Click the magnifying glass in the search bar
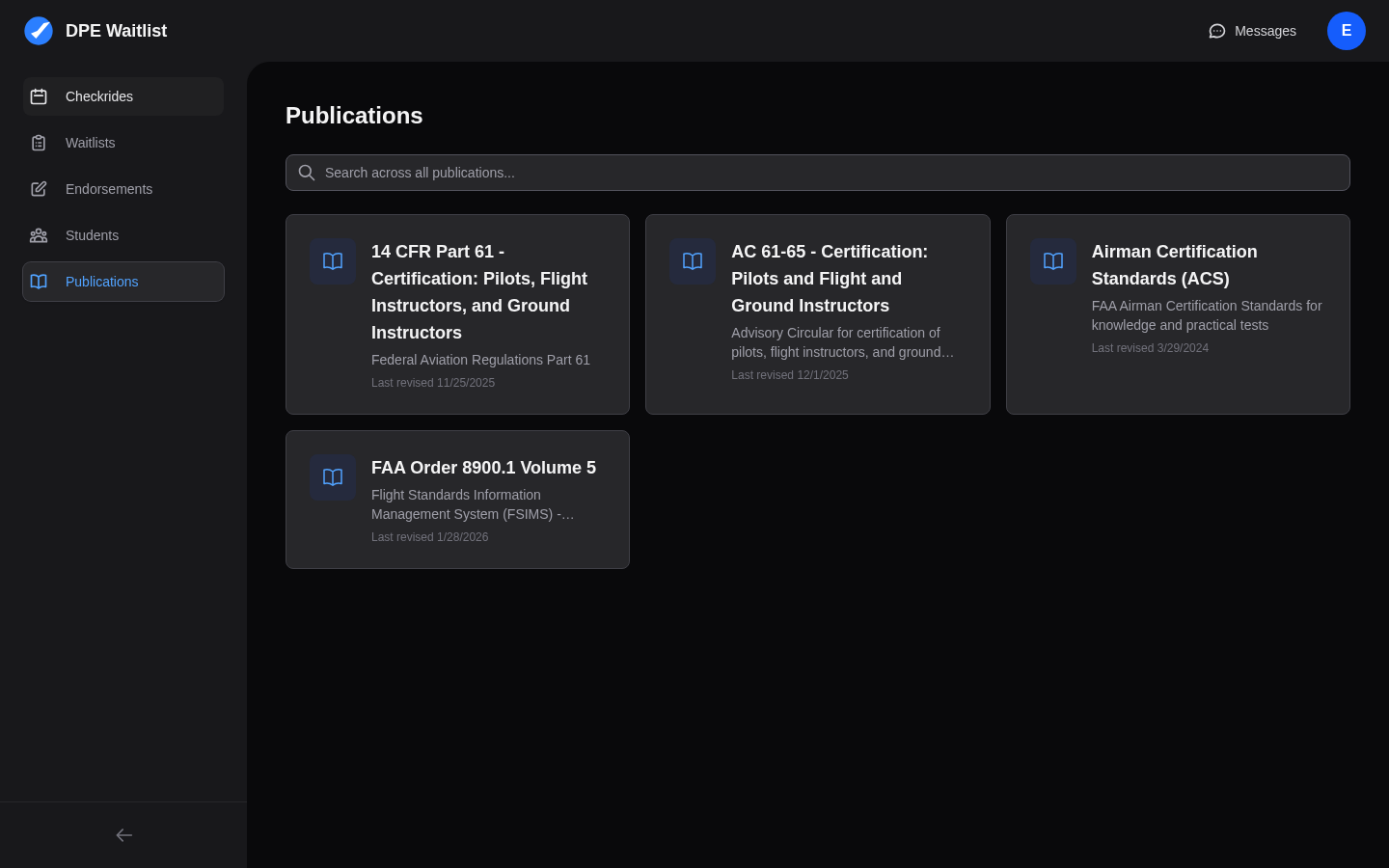 pos(307,173)
